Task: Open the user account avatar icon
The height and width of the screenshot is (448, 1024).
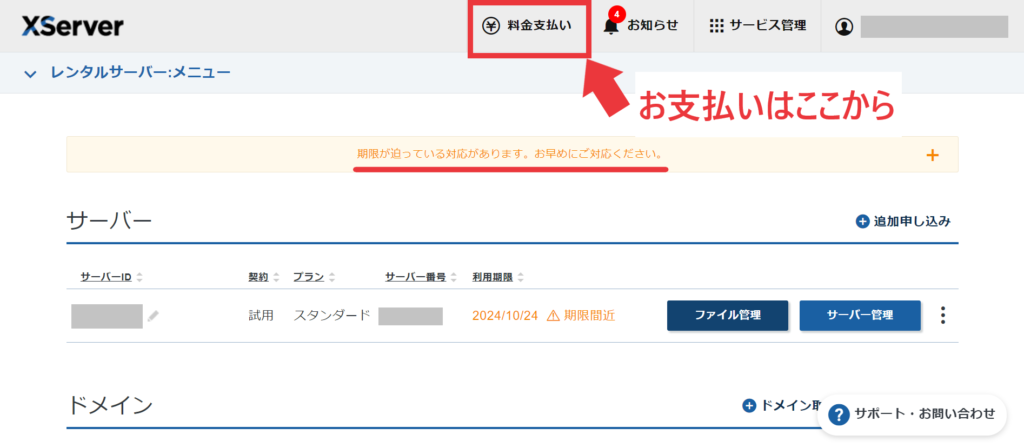Action: click(x=844, y=27)
